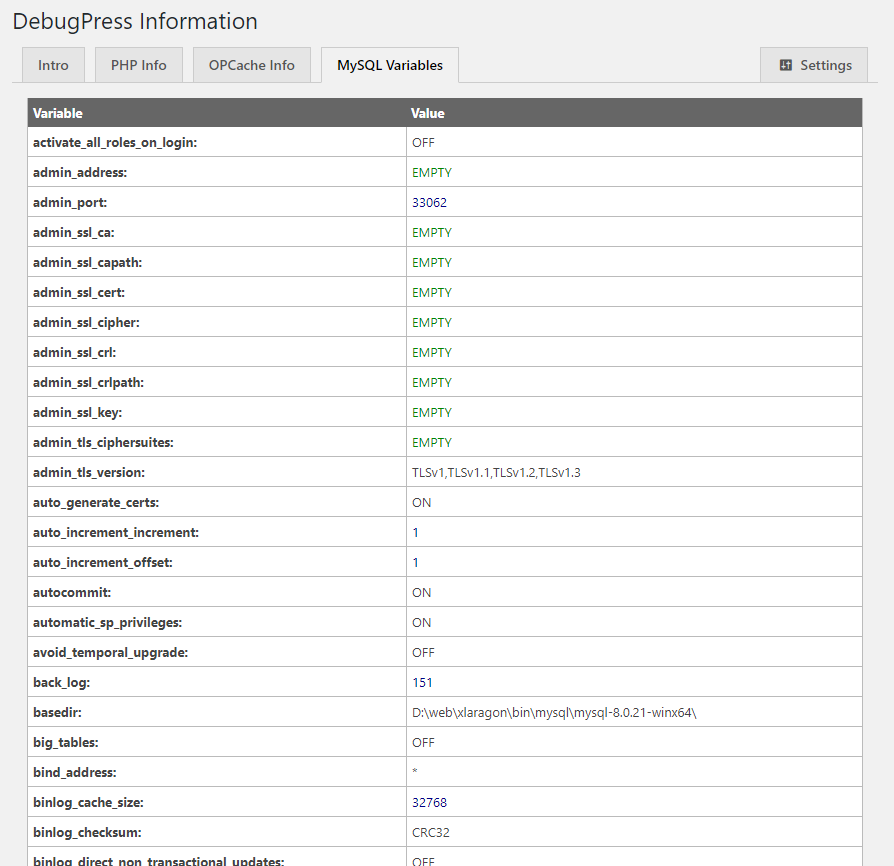Switch to the PHP Info tab
Screen dimensions: 894x866
(139, 65)
